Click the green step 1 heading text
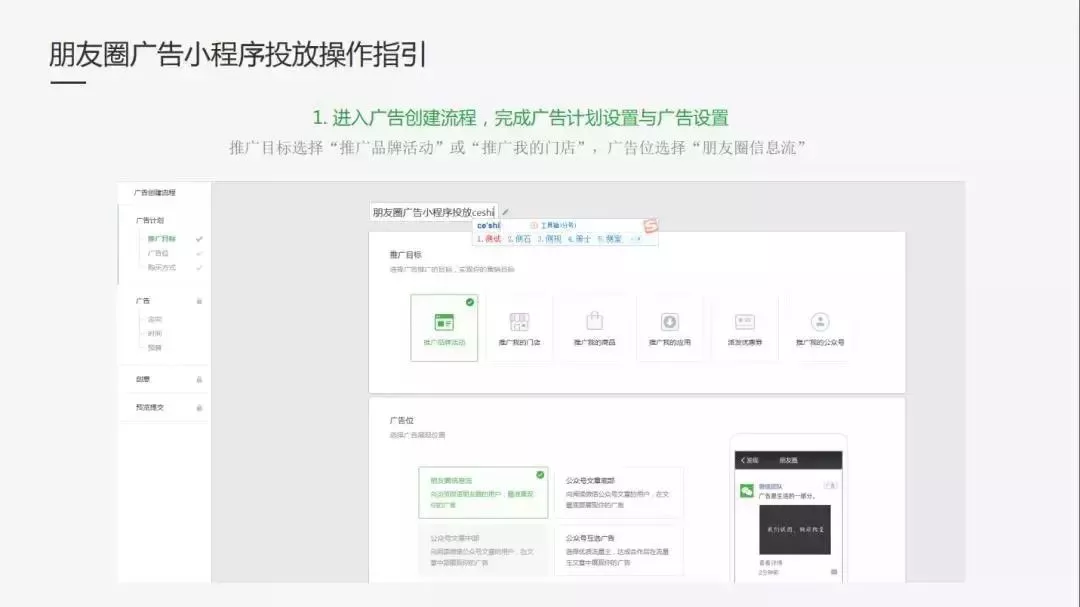Viewport: 1080px width, 607px height. click(521, 118)
